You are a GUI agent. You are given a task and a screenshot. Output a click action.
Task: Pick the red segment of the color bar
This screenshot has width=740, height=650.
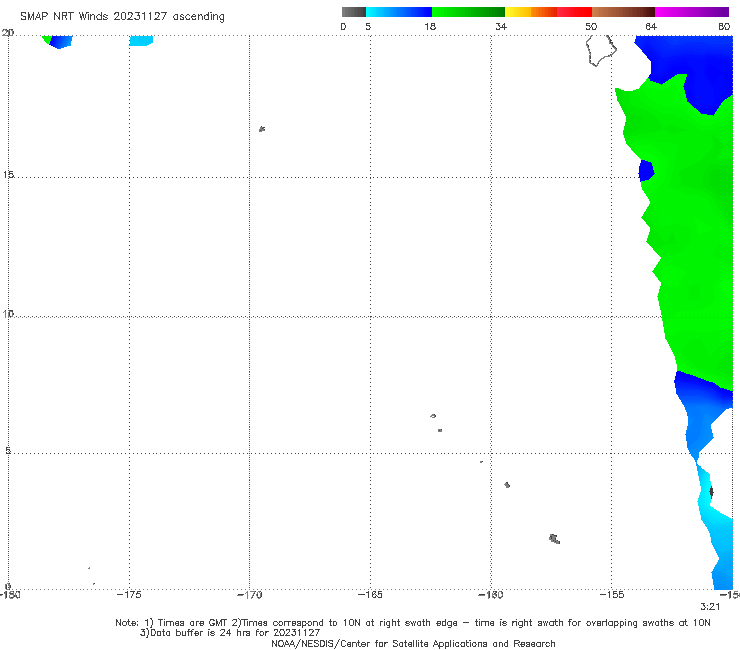click(574, 12)
